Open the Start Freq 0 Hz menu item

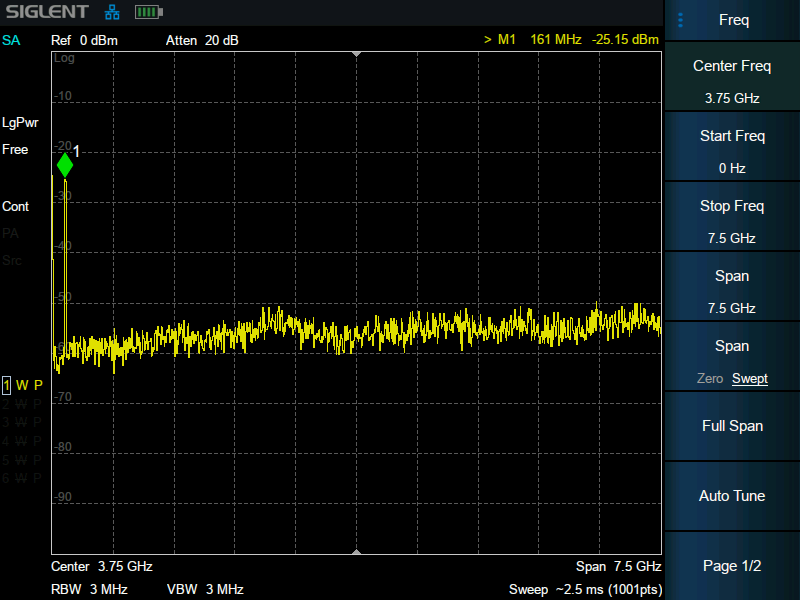point(732,151)
